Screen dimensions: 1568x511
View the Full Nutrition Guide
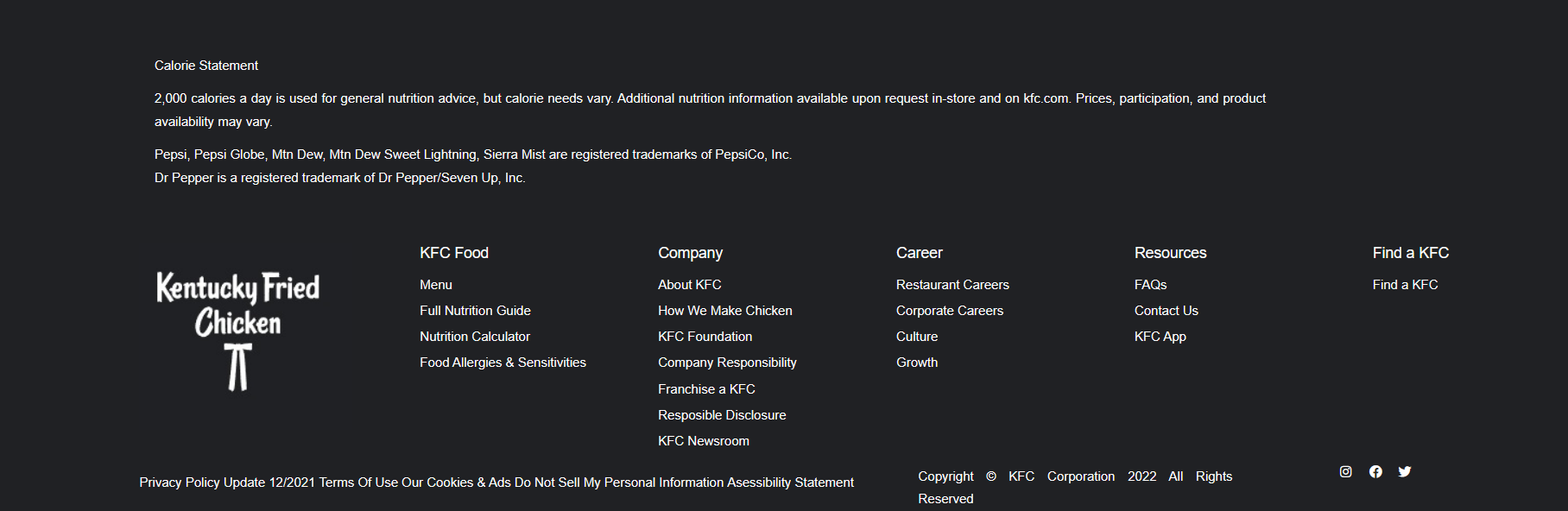click(x=474, y=310)
